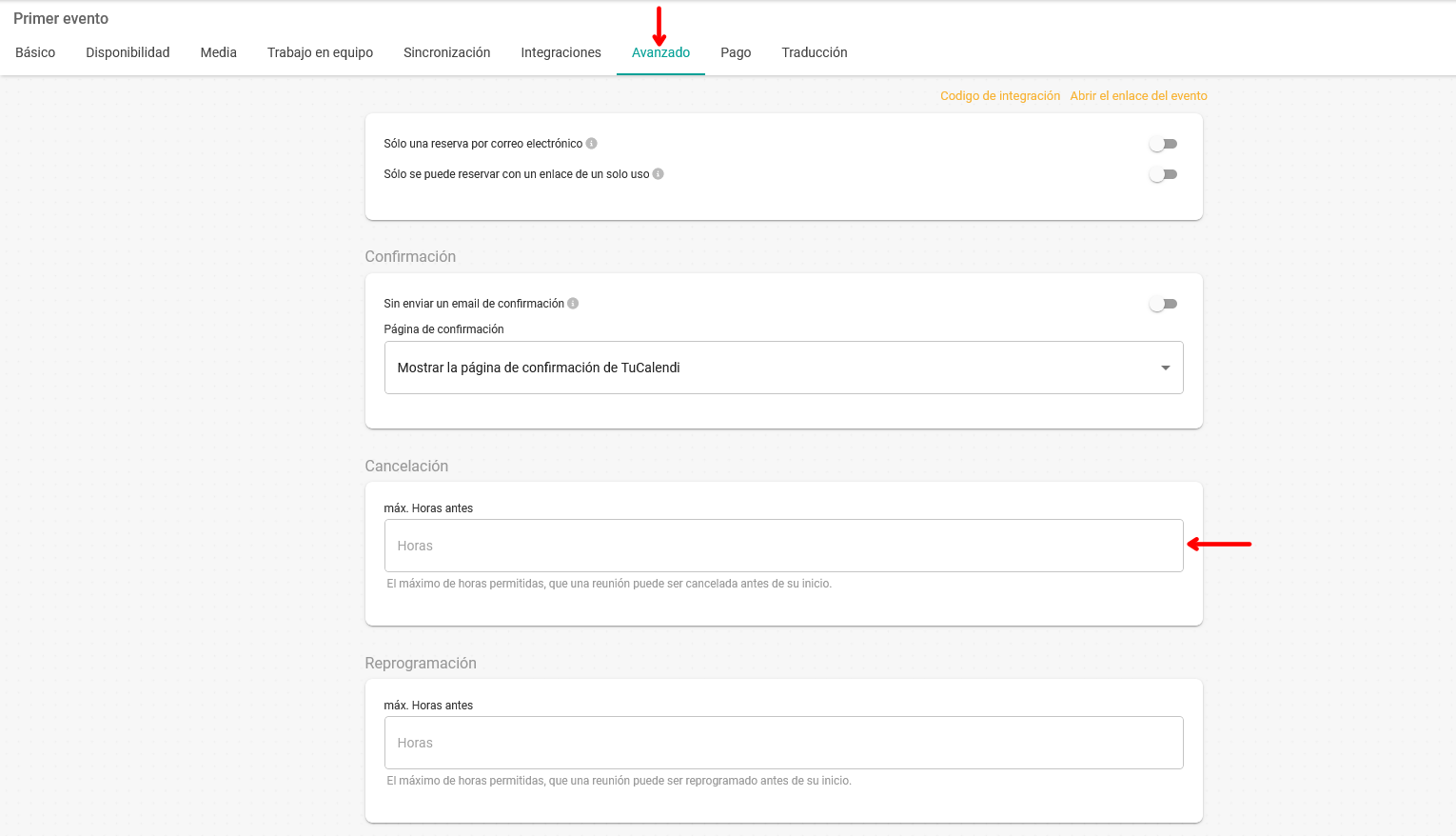Image resolution: width=1456 pixels, height=836 pixels.
Task: Focus the Reprogramación Horas input field
Action: click(783, 743)
